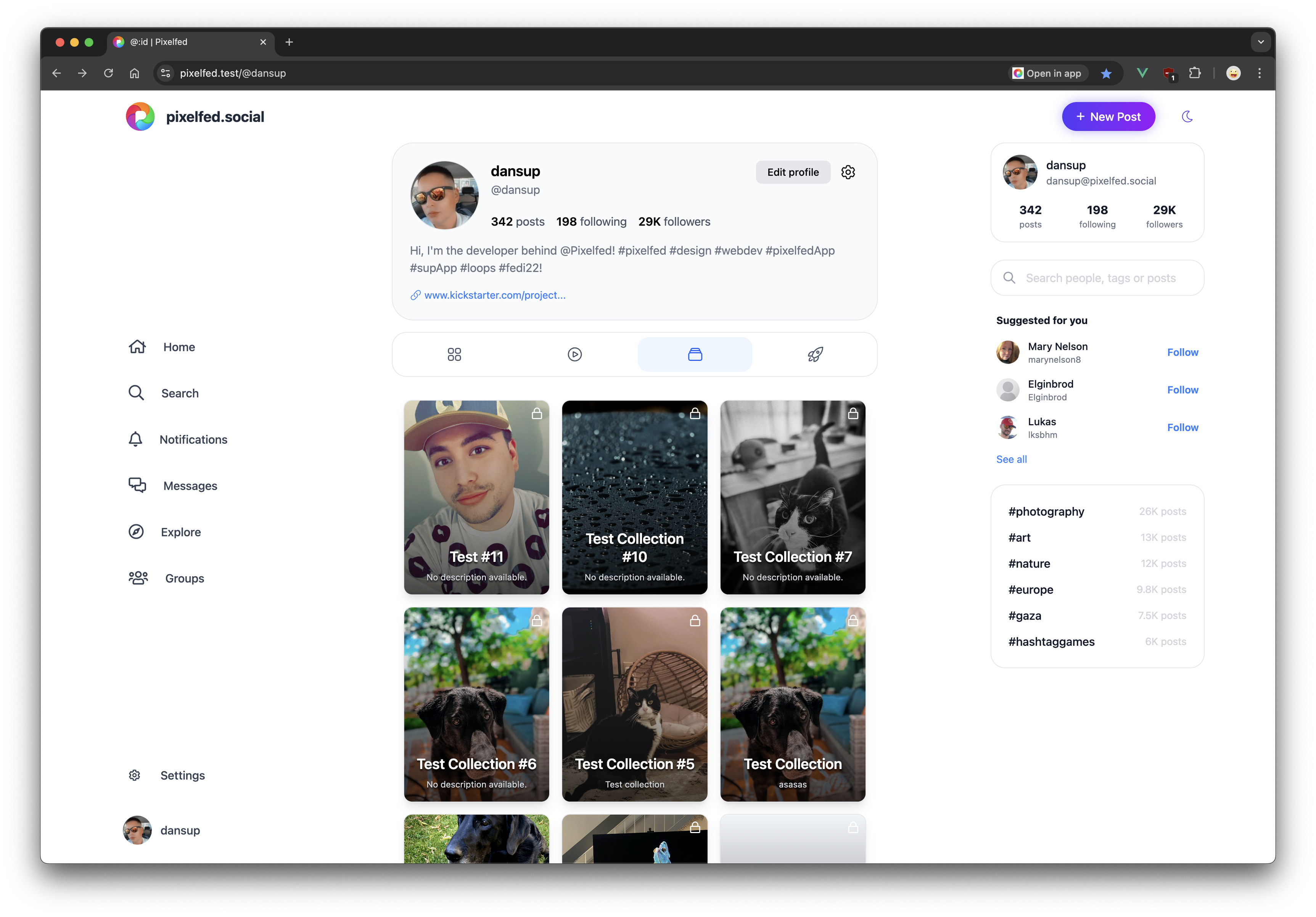Open Groups from sidebar

point(167,578)
